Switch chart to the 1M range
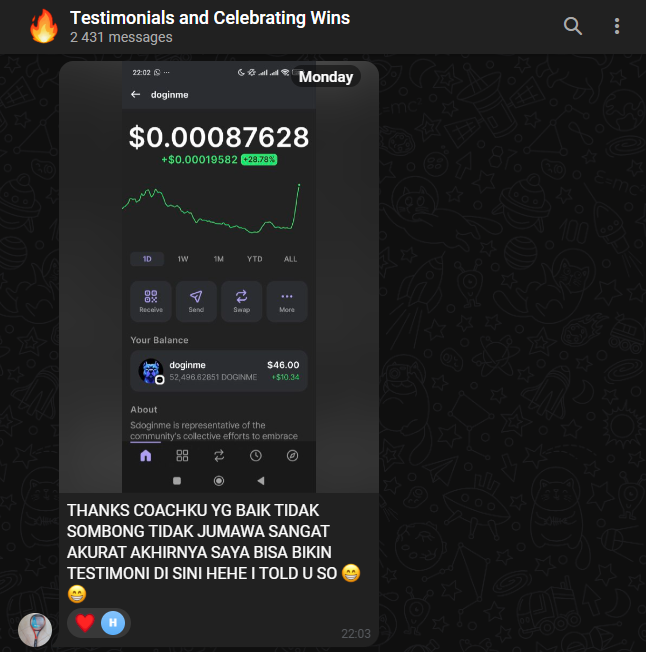646x652 pixels. pos(219,259)
